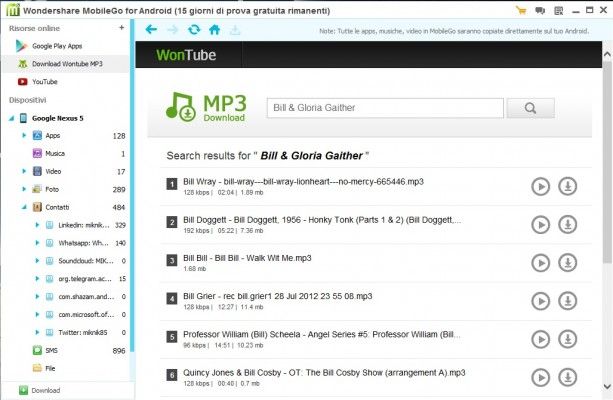Expand the Soundcloud contacts group
Screen dimensions: 613x400
point(37,261)
